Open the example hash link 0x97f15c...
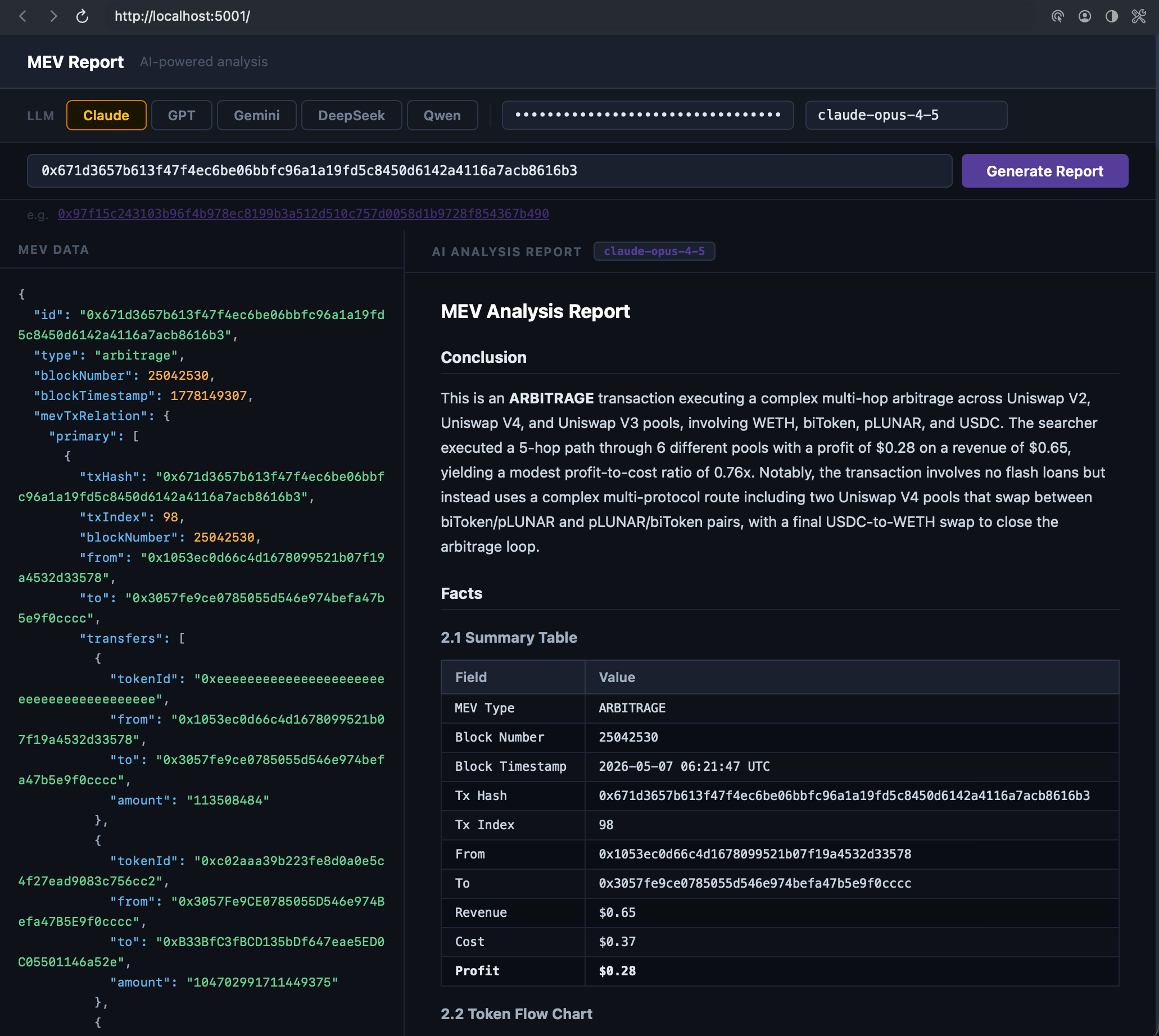The height and width of the screenshot is (1036, 1159). (x=303, y=213)
